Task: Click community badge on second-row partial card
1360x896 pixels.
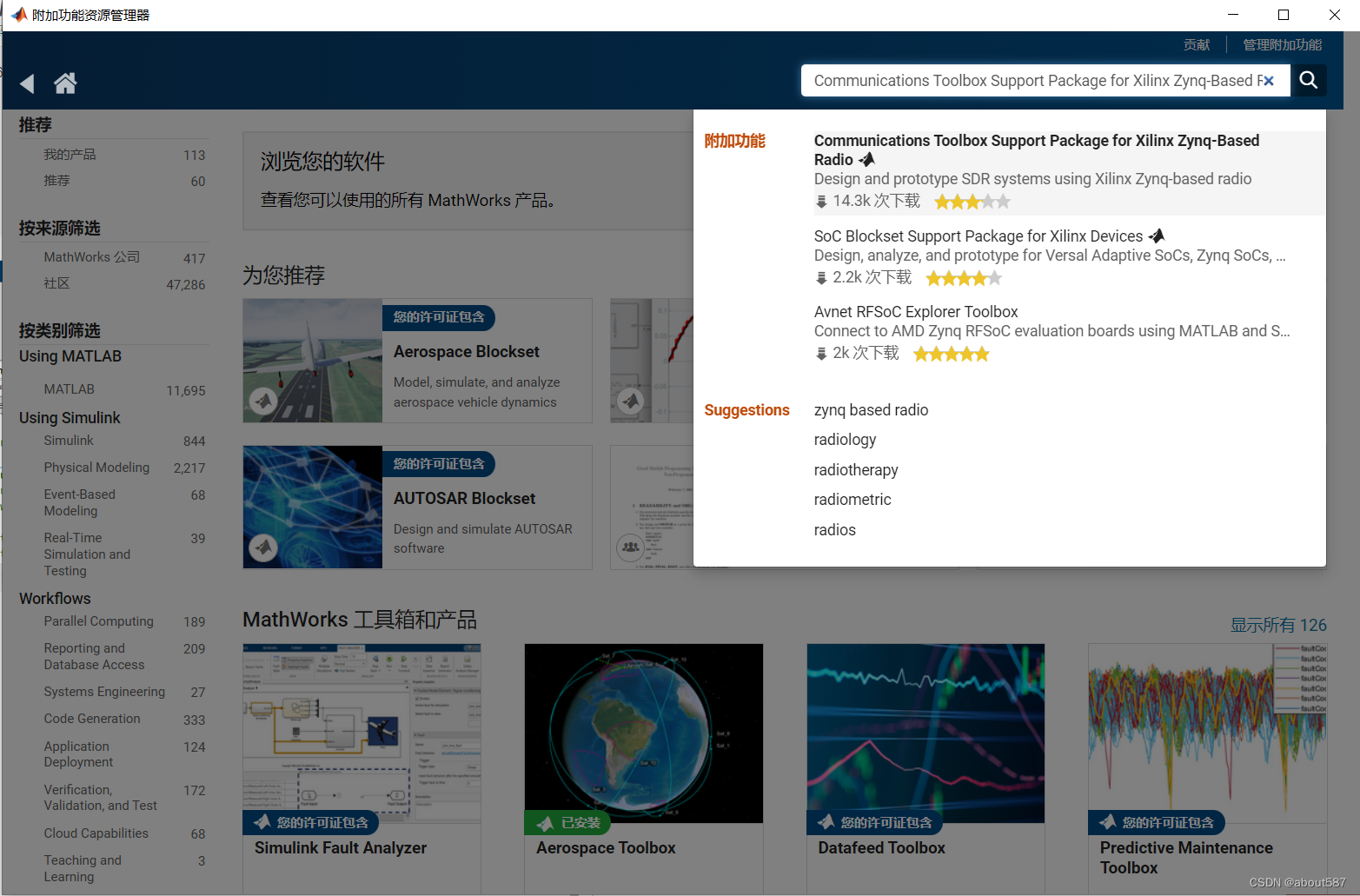Action: (630, 547)
